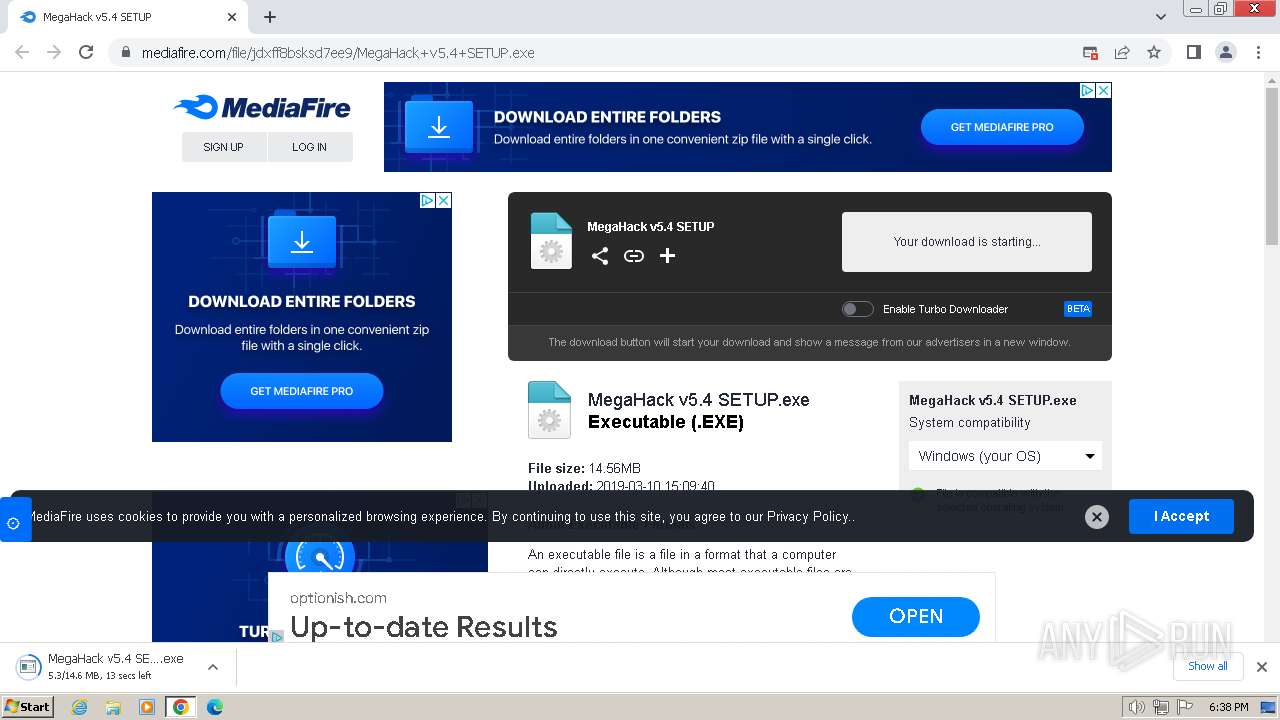Click the browser forward arrow
The height and width of the screenshot is (720, 1280).
[x=54, y=52]
